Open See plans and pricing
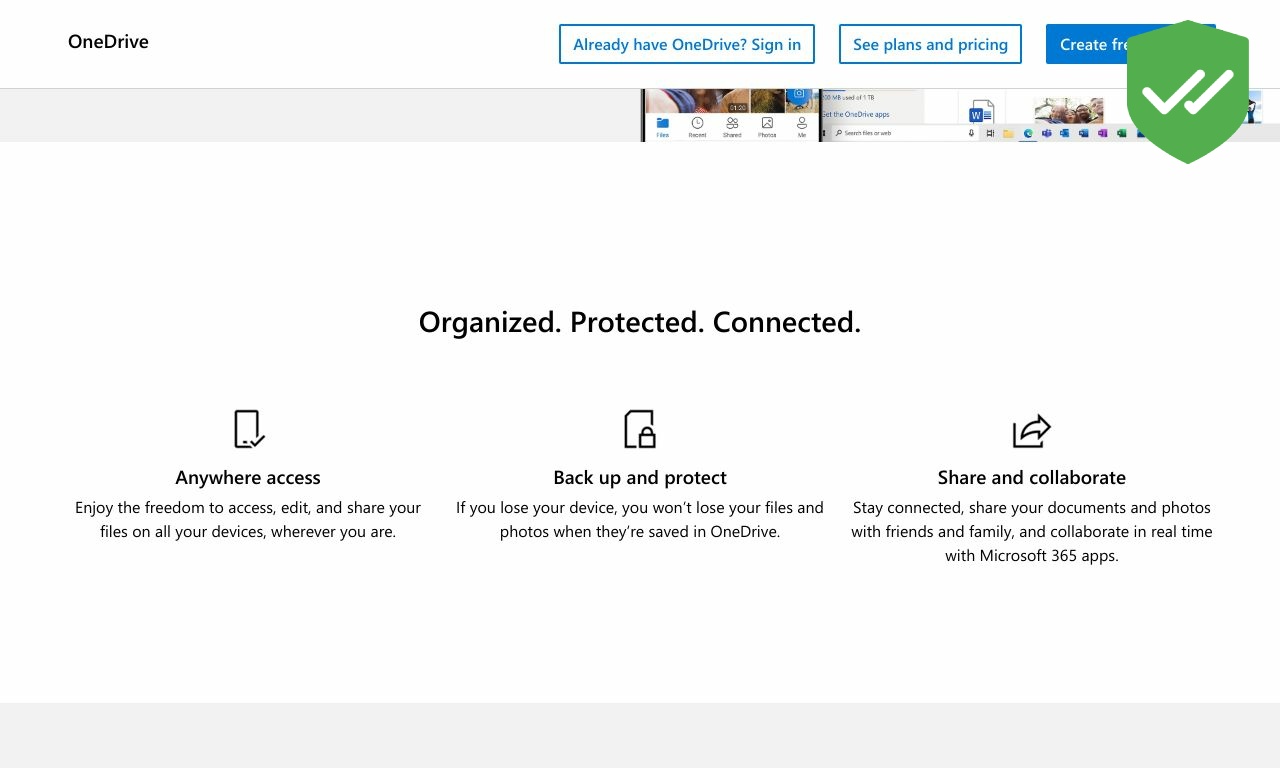Image resolution: width=1280 pixels, height=768 pixels. click(x=930, y=44)
